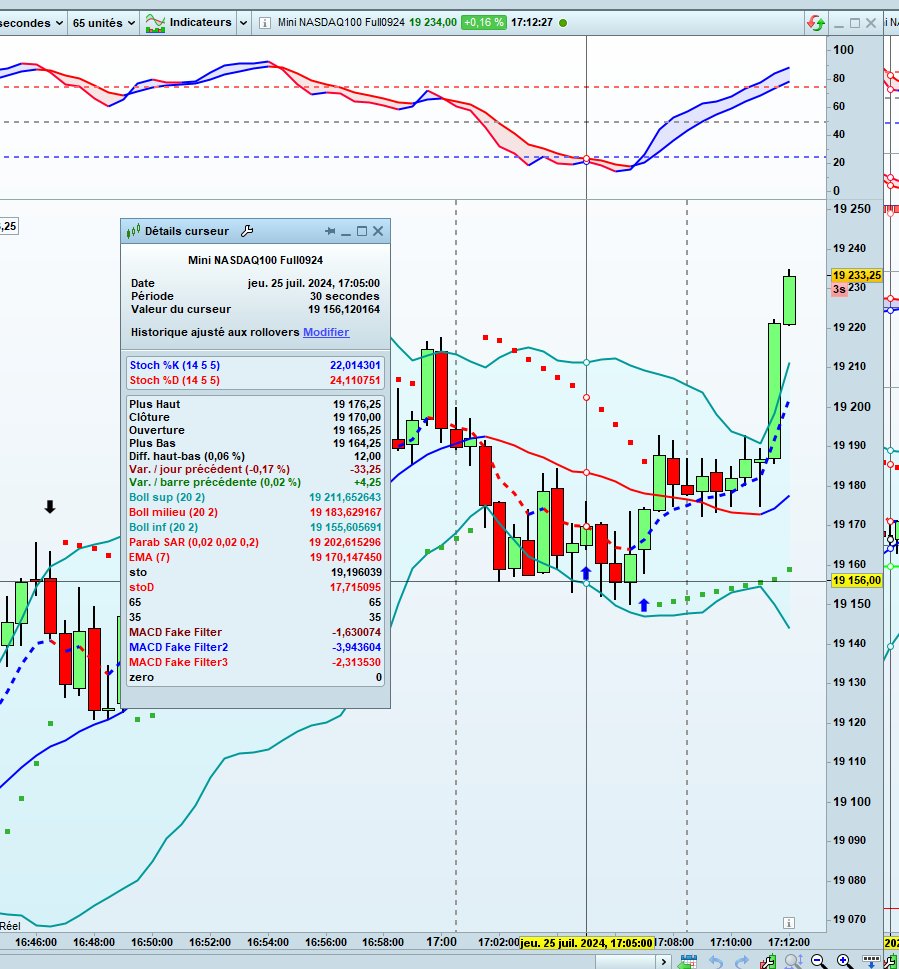Open chart settings wrench with candles
Image resolution: width=899 pixels, height=969 pixels.
pos(768,962)
